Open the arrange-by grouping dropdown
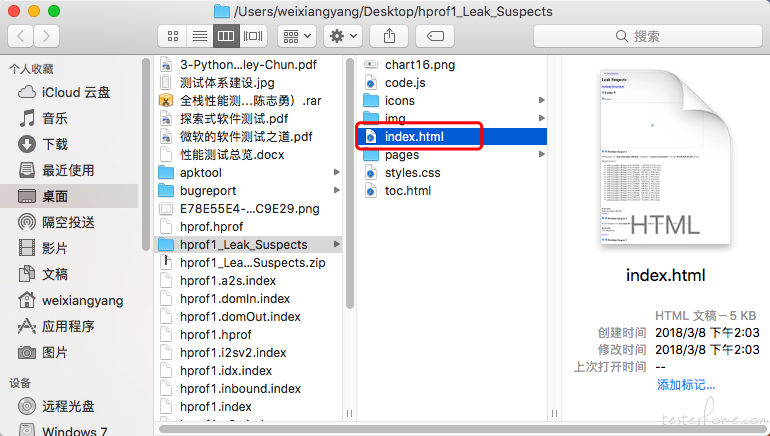The height and width of the screenshot is (436, 770). (x=297, y=36)
